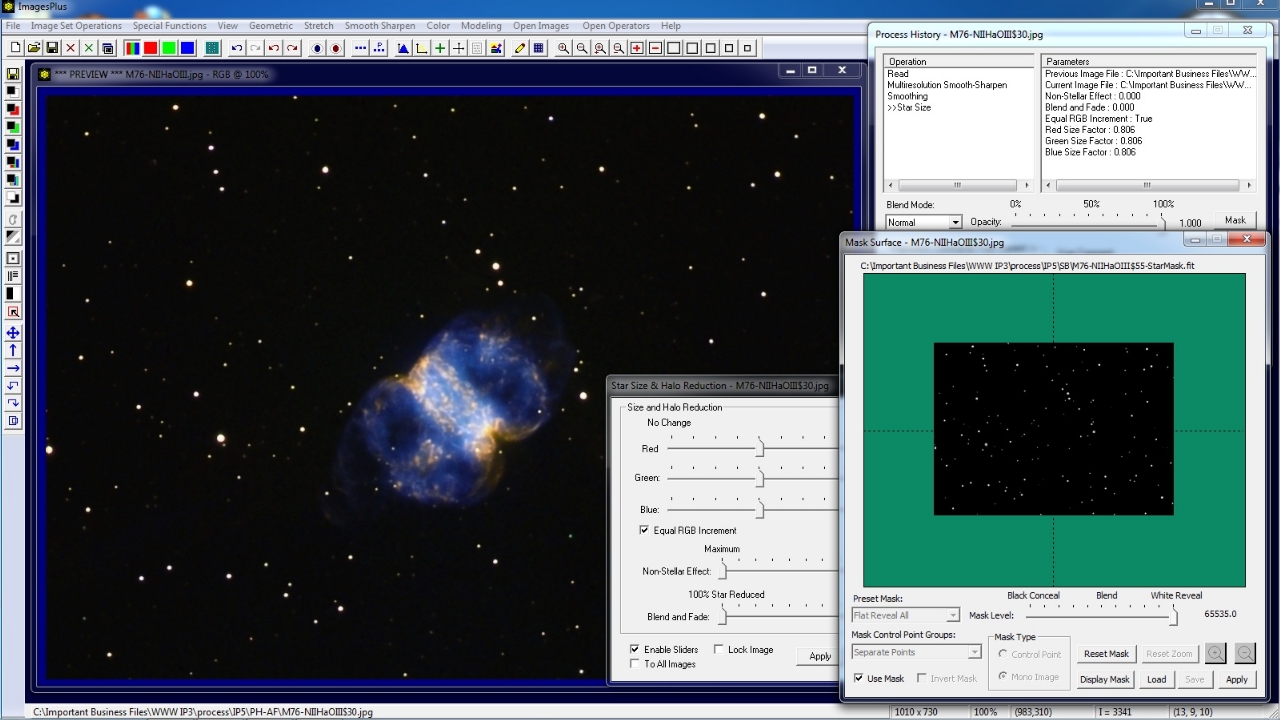Click Apply in Star Size dialog
Image resolution: width=1280 pixels, height=720 pixels.
(819, 656)
